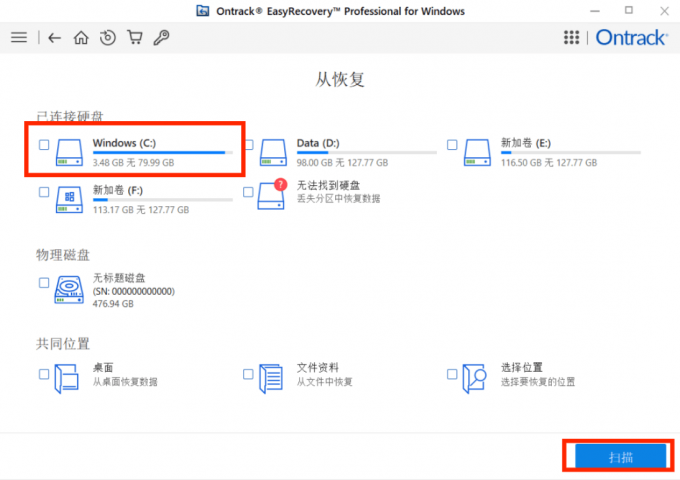Open the nine-dot apps grid icon
Screen dimensions: 680x480
tap(571, 38)
